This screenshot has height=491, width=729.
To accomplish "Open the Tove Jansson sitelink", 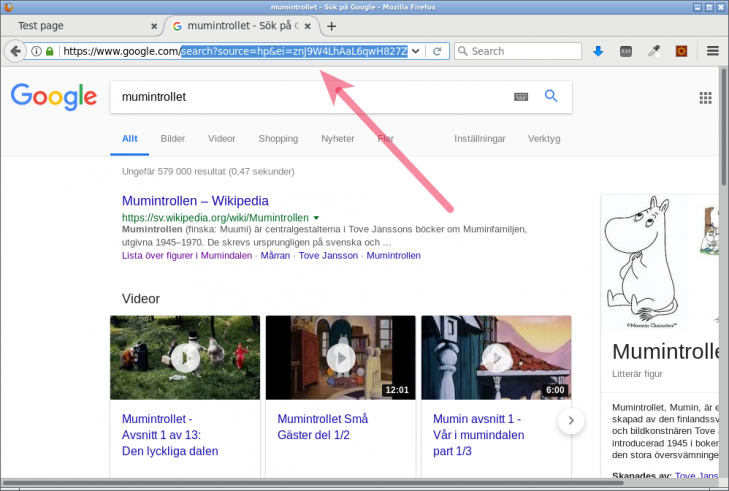I will (x=328, y=255).
